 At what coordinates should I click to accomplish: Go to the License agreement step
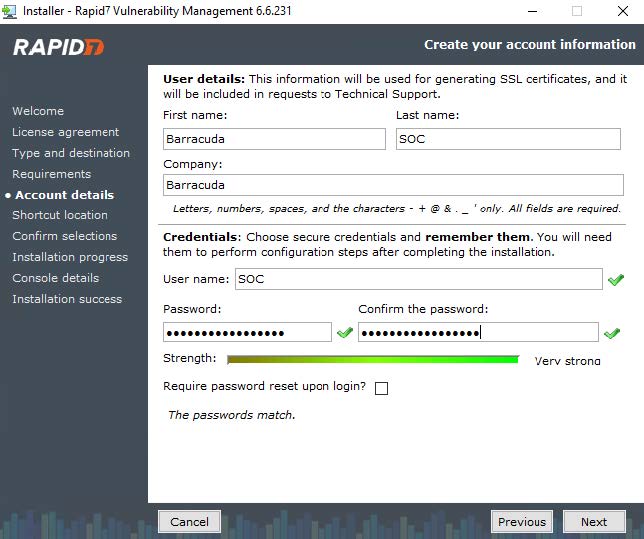pos(65,132)
